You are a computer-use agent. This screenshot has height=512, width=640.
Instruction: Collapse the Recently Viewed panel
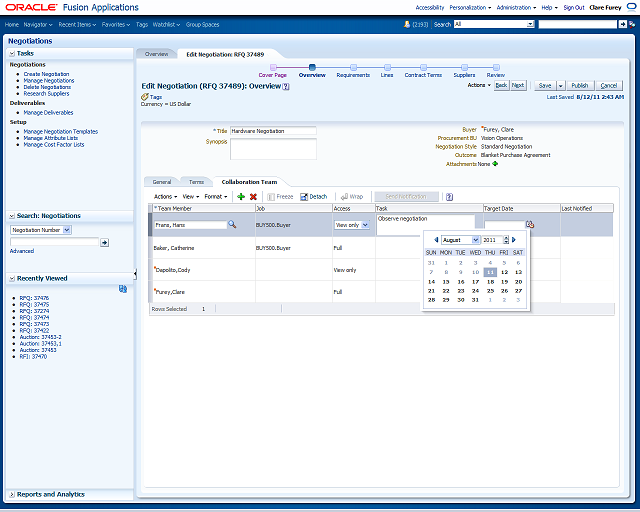point(12,278)
